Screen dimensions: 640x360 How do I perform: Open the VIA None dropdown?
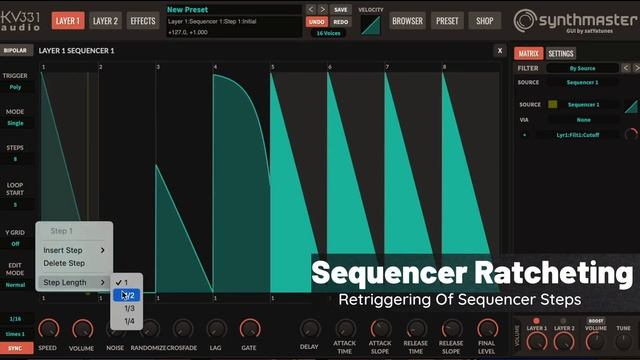tap(583, 120)
